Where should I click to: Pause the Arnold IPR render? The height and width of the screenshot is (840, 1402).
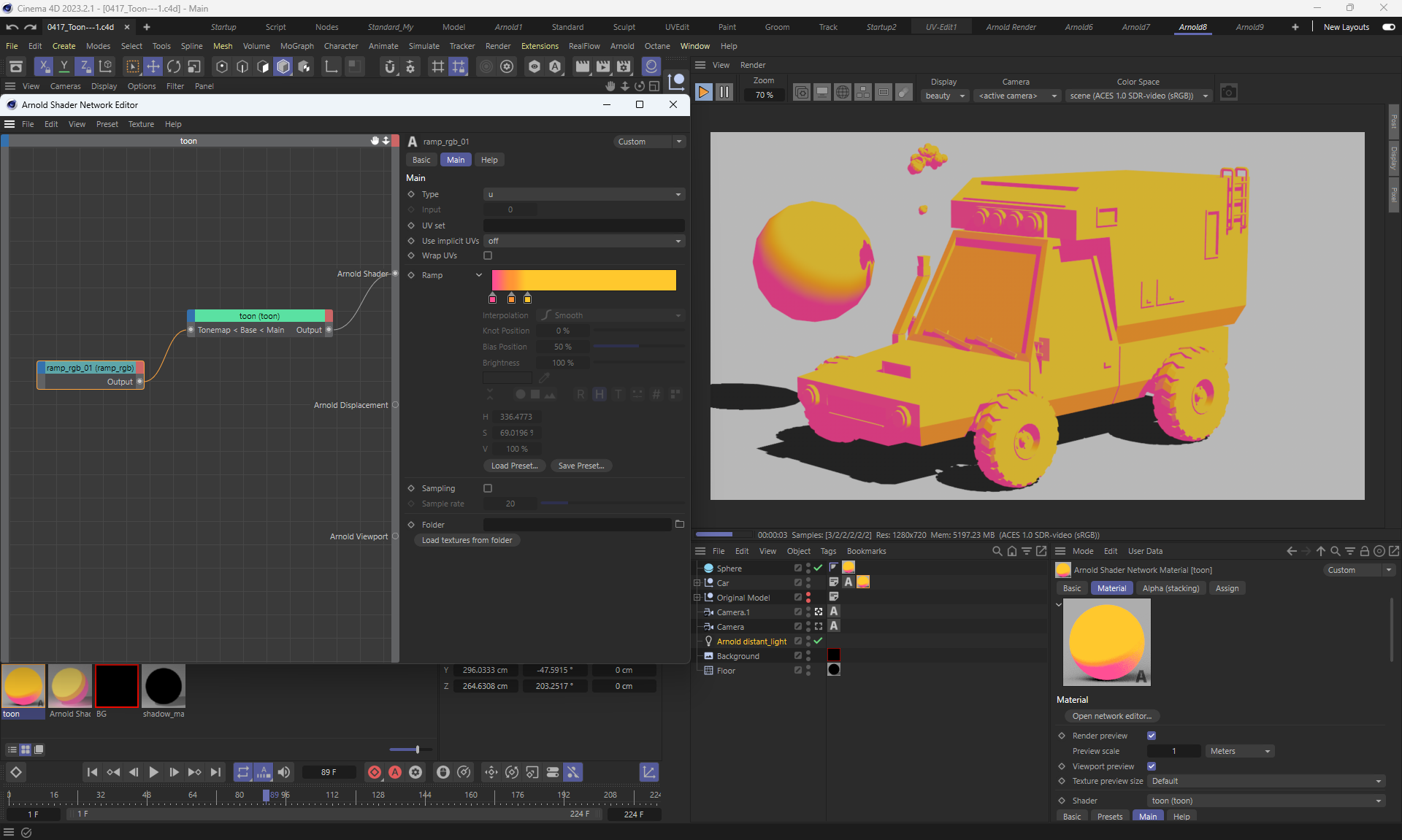pos(724,93)
